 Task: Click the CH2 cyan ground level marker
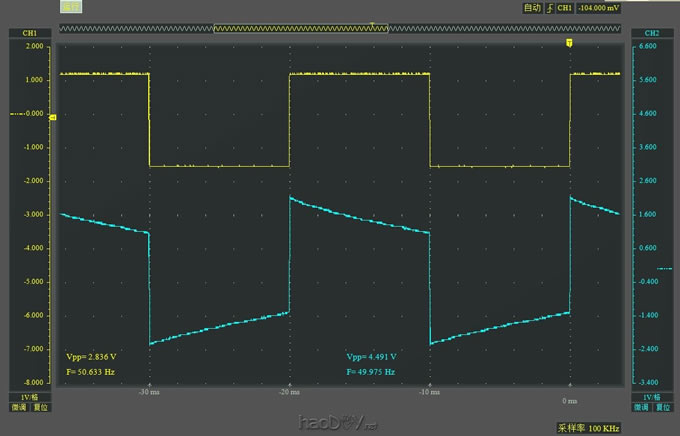pyautogui.click(x=664, y=268)
